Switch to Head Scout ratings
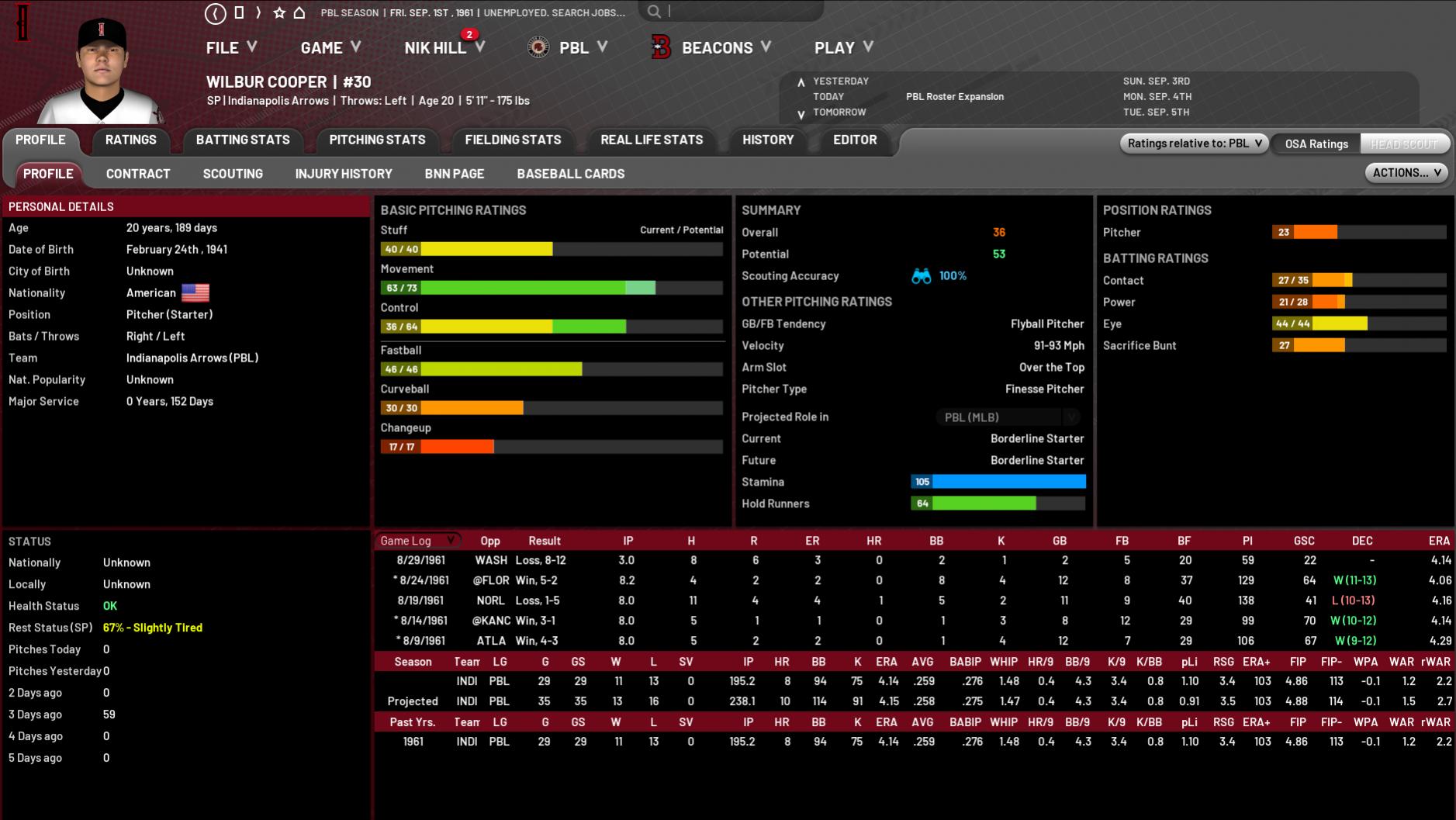The width and height of the screenshot is (1456, 820). (1403, 144)
